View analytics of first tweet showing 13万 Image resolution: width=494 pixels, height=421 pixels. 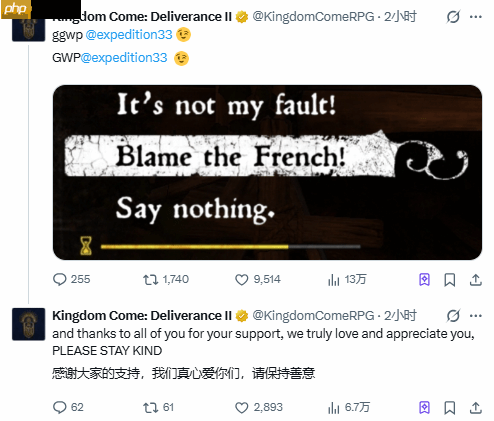coord(347,279)
